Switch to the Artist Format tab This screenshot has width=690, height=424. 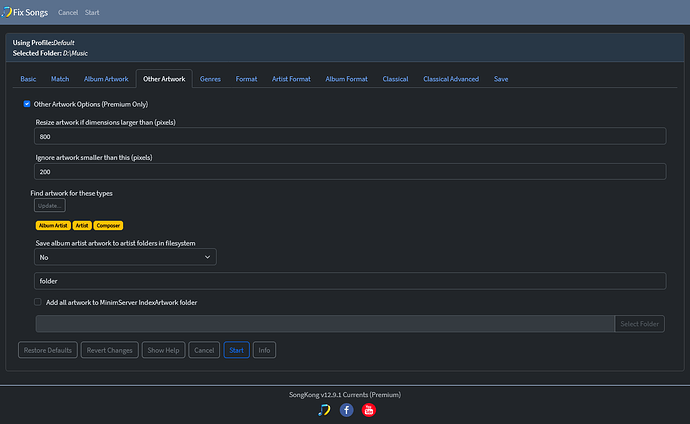point(291,79)
